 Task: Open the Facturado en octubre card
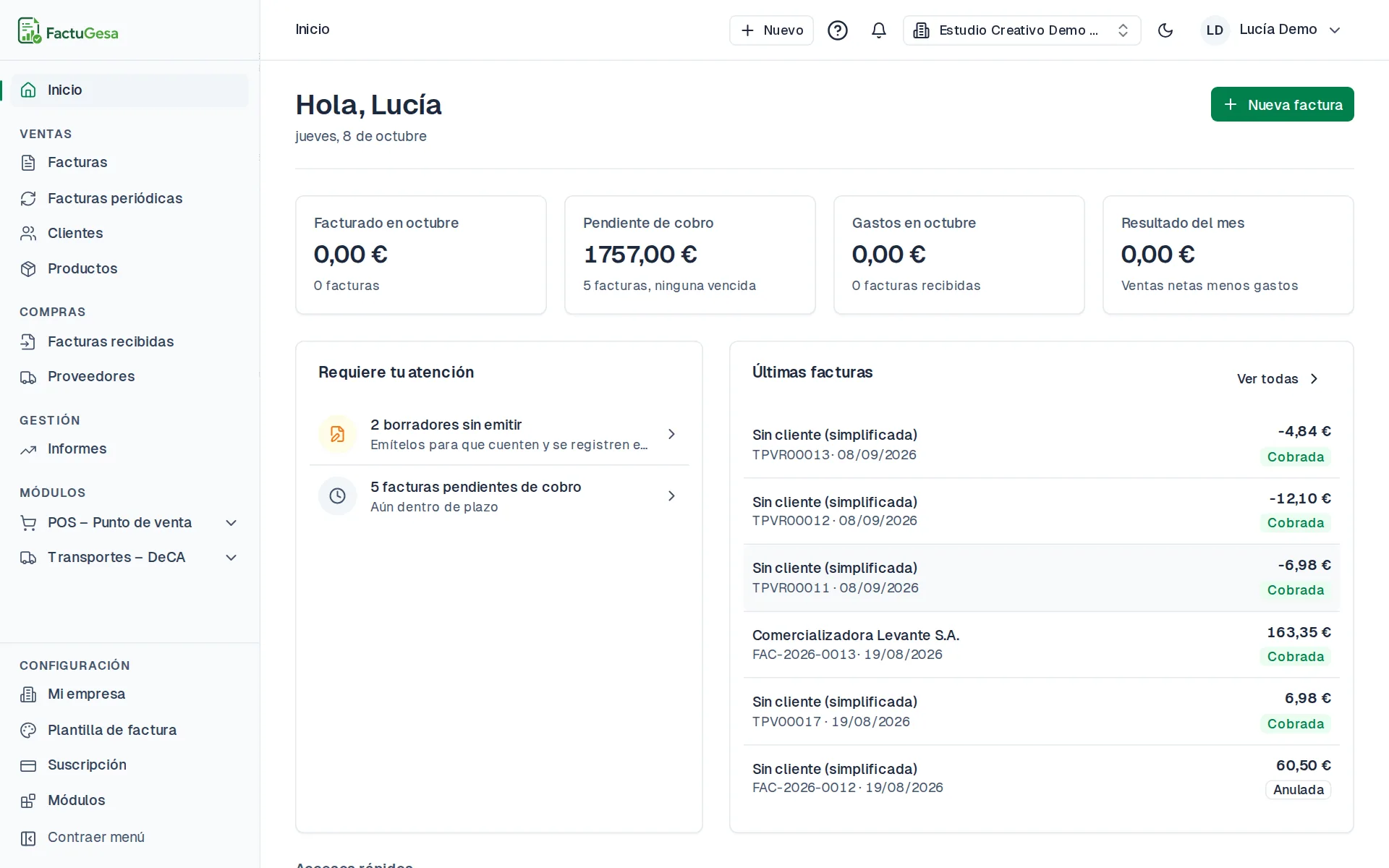coord(420,255)
